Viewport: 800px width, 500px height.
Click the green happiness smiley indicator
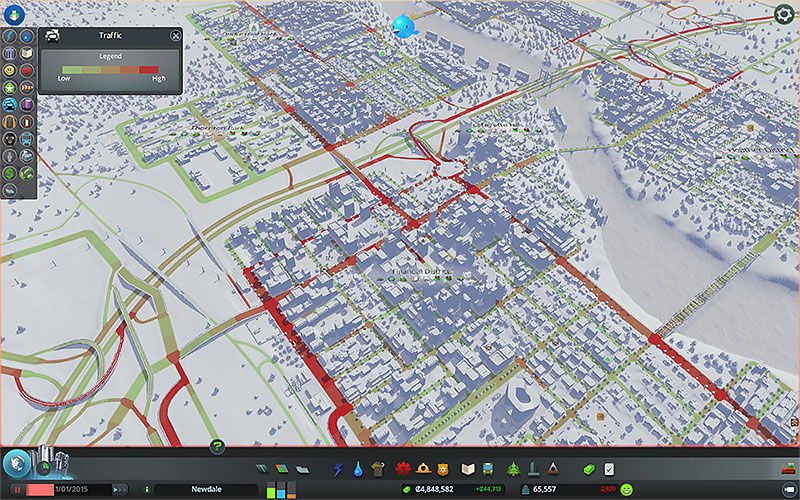627,489
